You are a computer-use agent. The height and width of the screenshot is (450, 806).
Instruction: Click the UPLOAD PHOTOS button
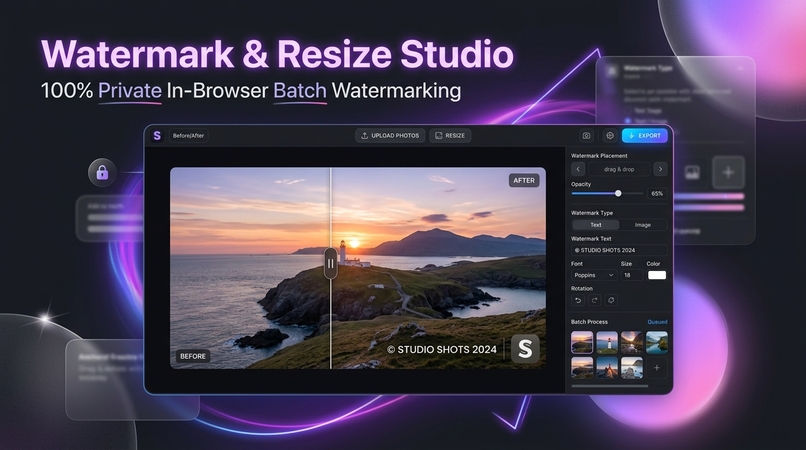[390, 136]
